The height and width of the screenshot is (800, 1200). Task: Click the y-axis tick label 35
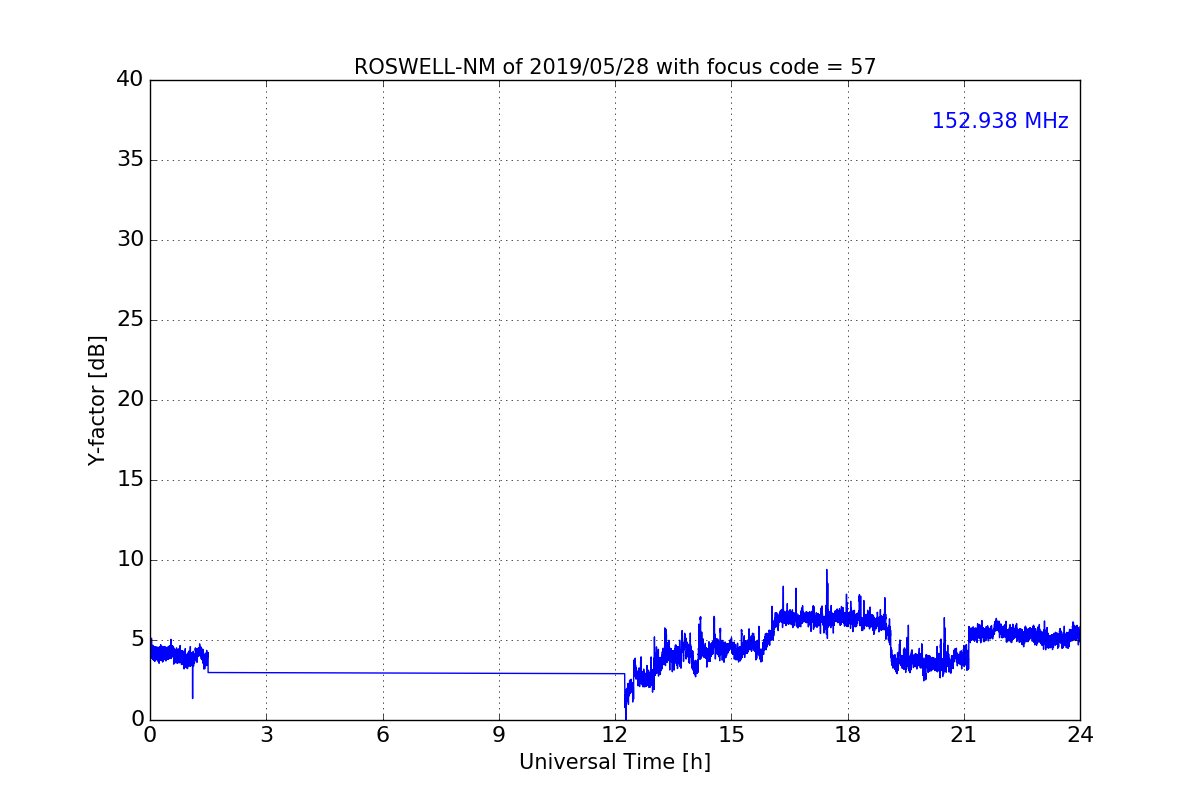pos(130,160)
